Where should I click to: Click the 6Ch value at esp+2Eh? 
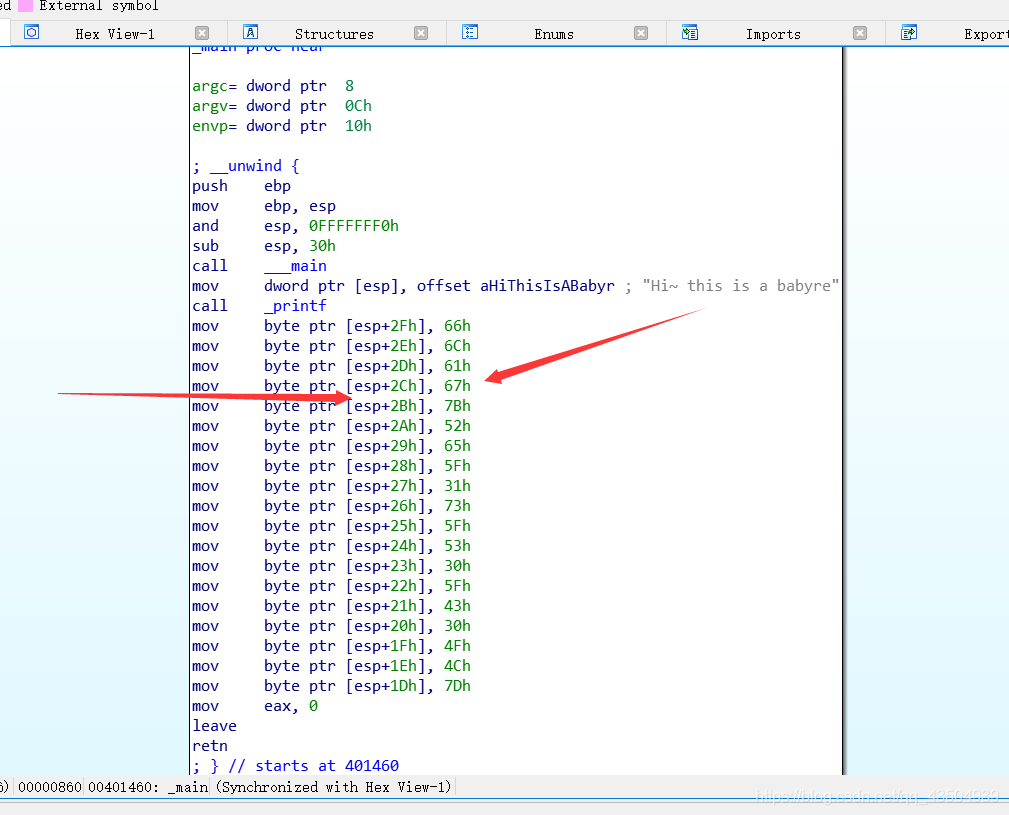pos(458,346)
